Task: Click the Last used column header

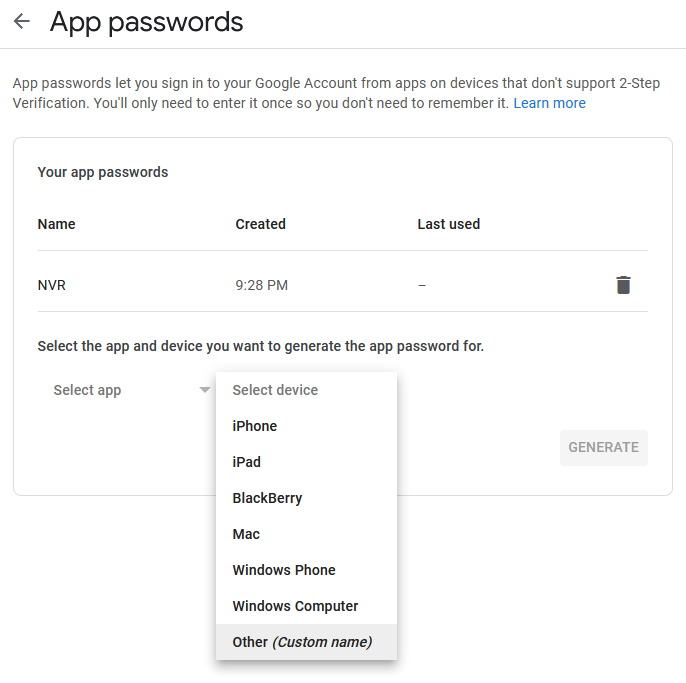Action: point(448,224)
